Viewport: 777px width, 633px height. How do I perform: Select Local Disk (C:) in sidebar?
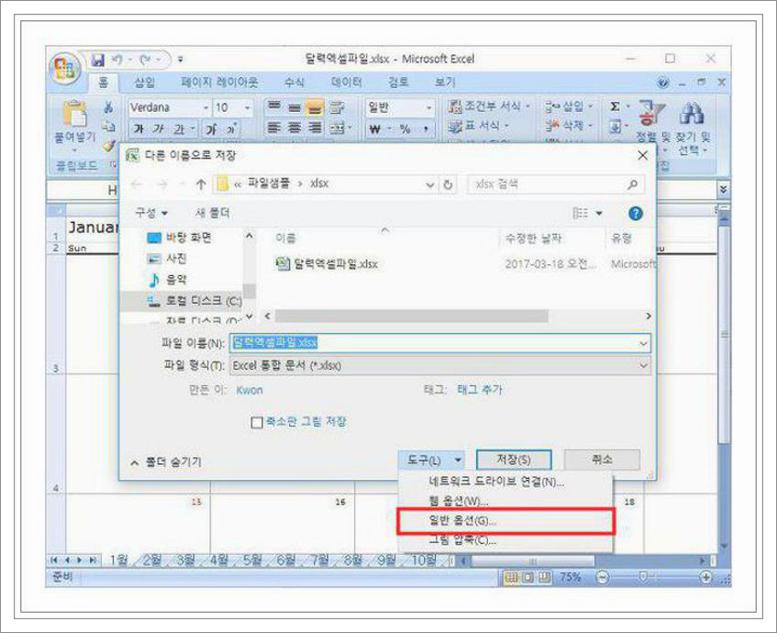pyautogui.click(x=194, y=301)
